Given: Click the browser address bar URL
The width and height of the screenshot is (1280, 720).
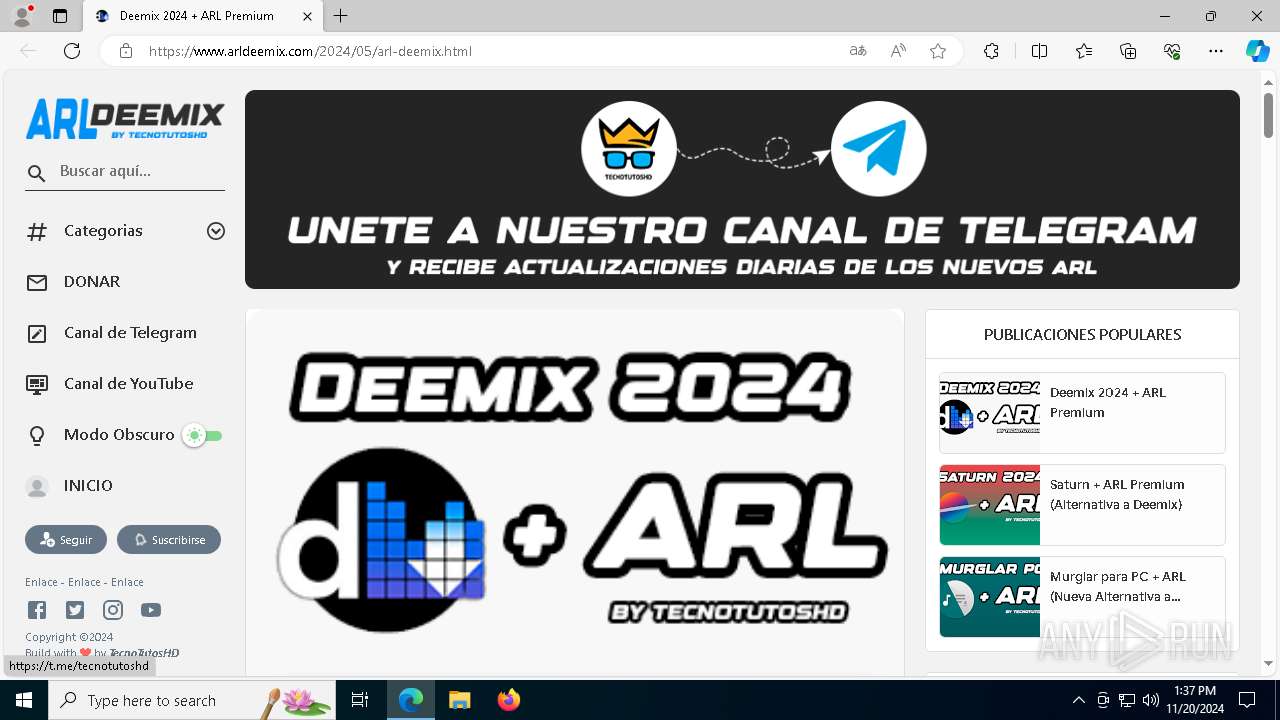Looking at the screenshot, I should pyautogui.click(x=310, y=51).
